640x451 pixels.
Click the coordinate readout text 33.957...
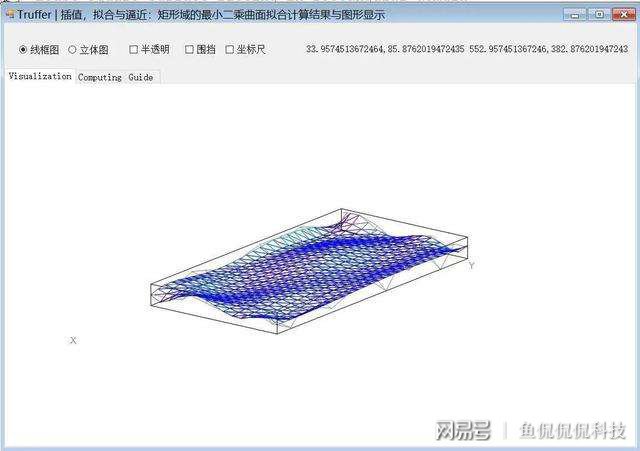(467, 49)
